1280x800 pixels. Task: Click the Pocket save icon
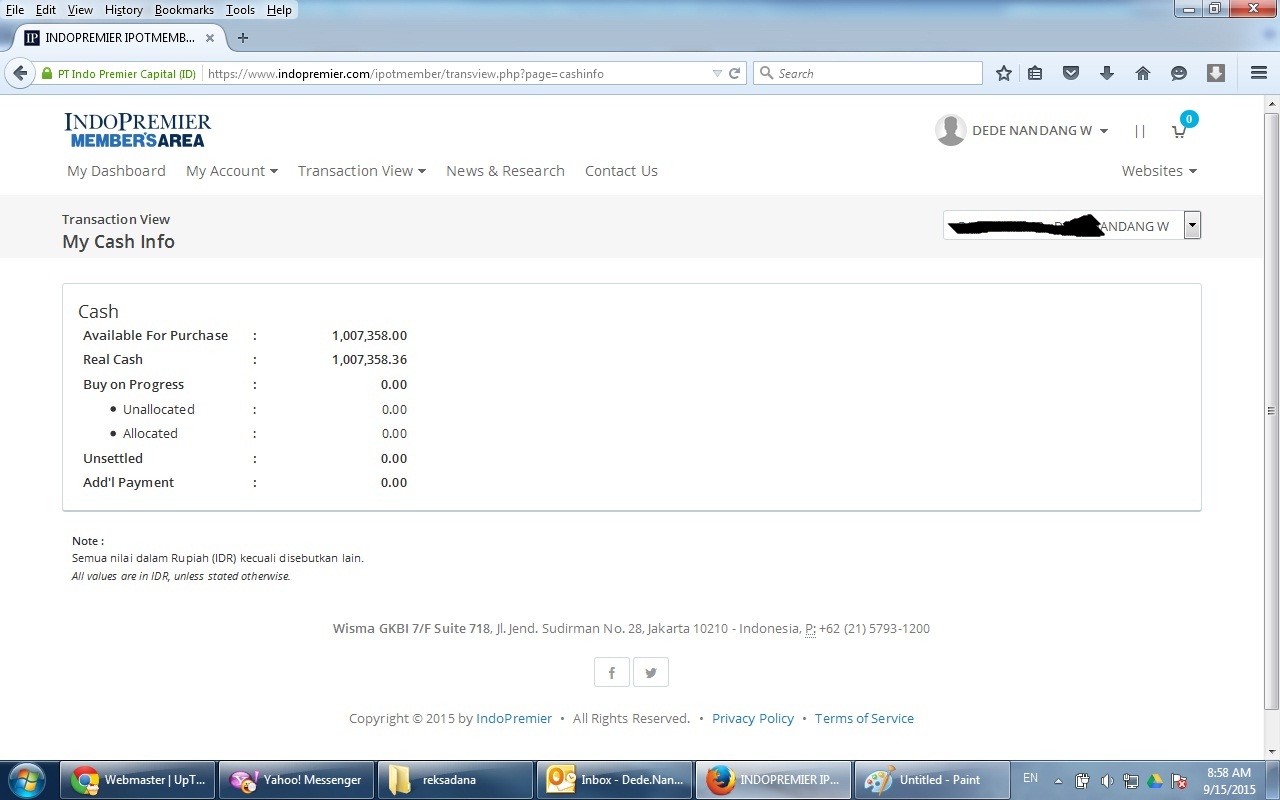click(1071, 73)
